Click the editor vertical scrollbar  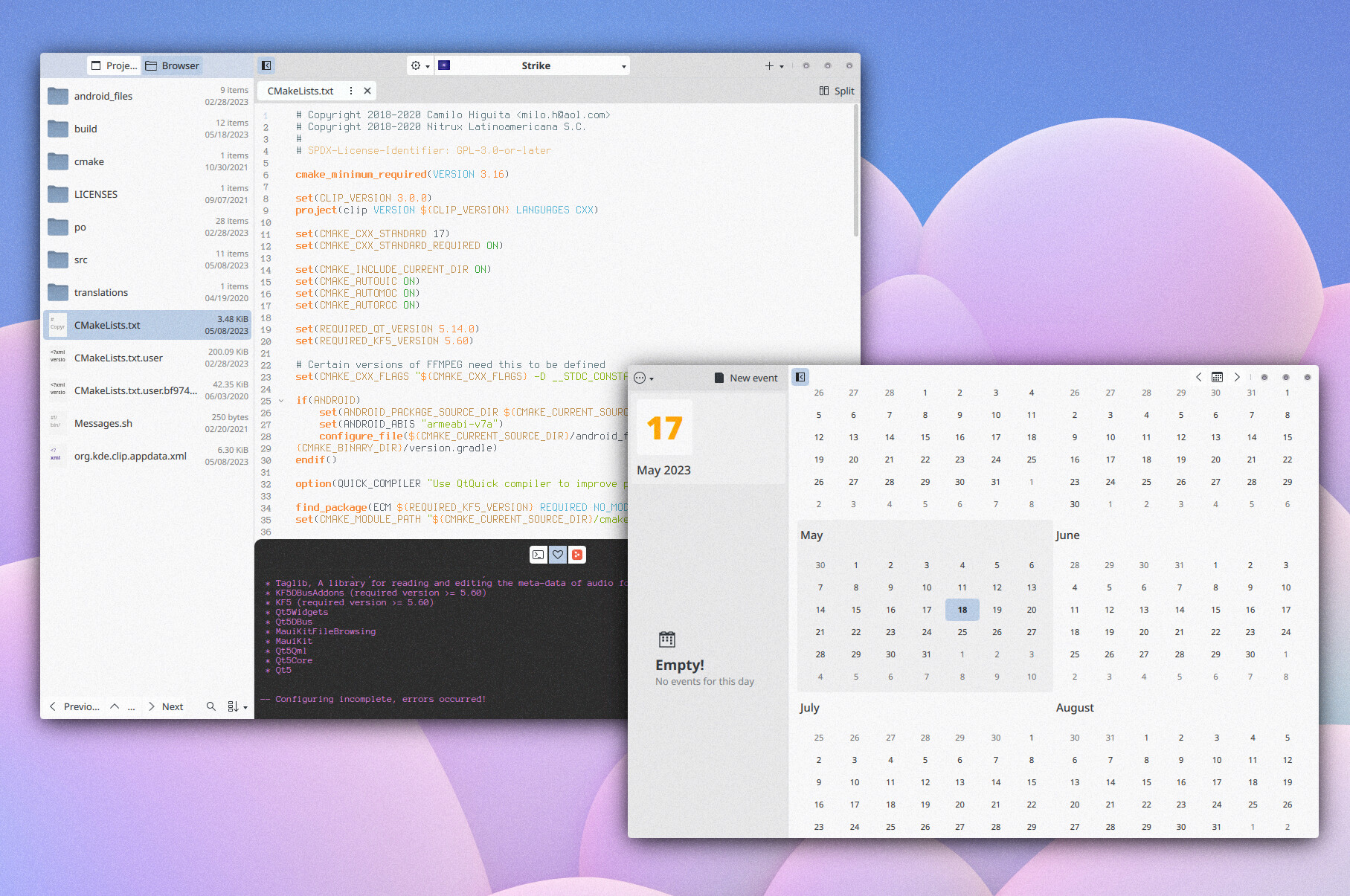point(856,171)
